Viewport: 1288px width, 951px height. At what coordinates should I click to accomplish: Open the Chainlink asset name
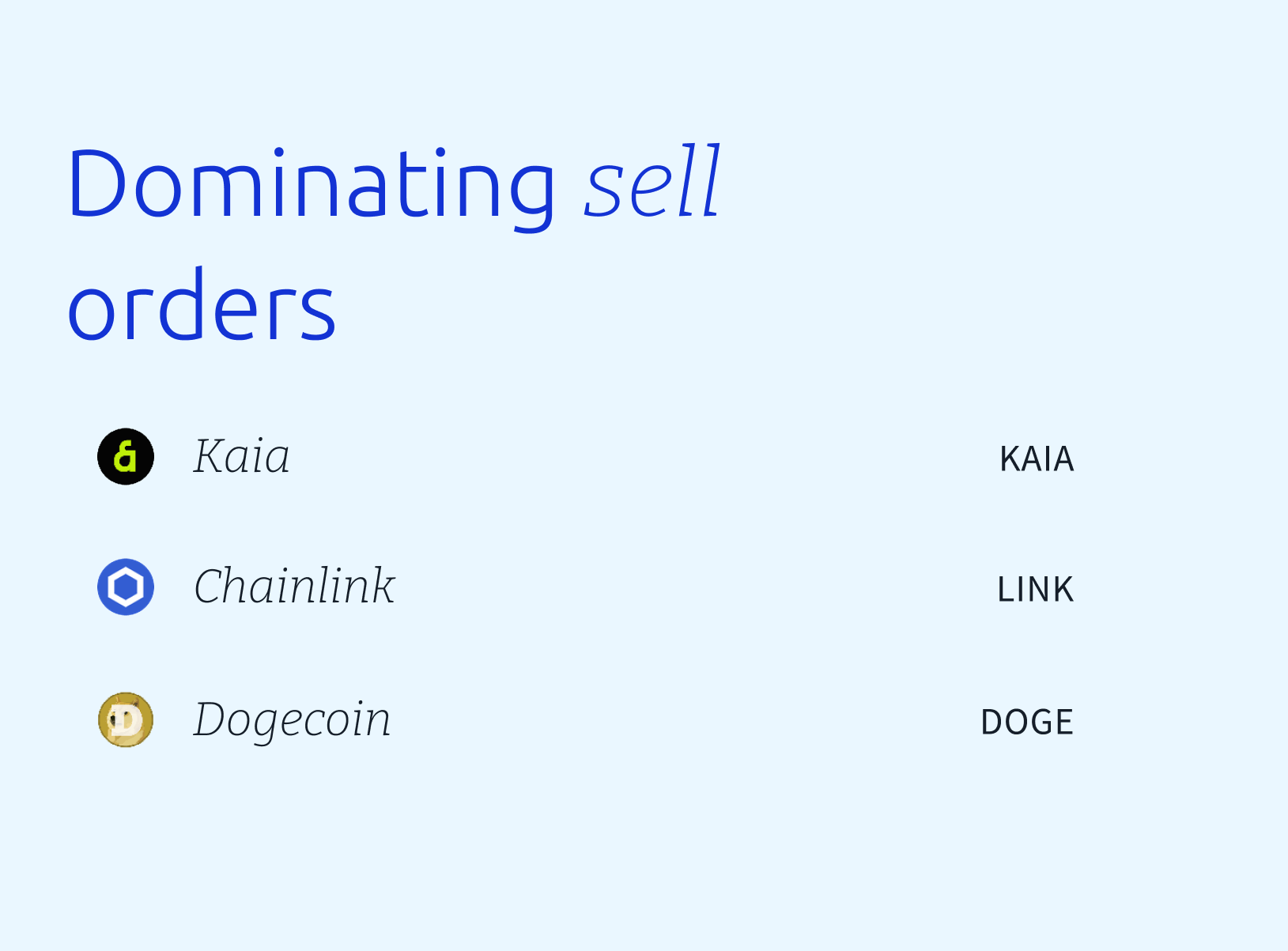click(x=294, y=587)
